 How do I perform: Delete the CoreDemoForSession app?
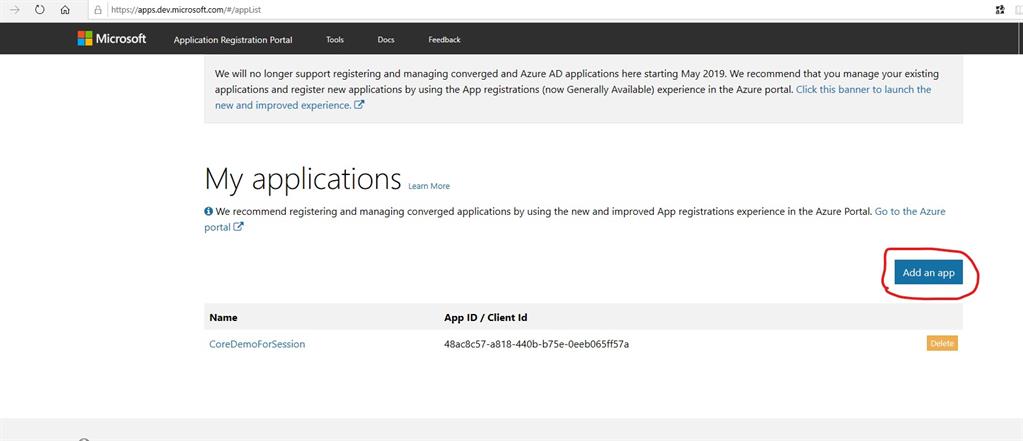942,344
